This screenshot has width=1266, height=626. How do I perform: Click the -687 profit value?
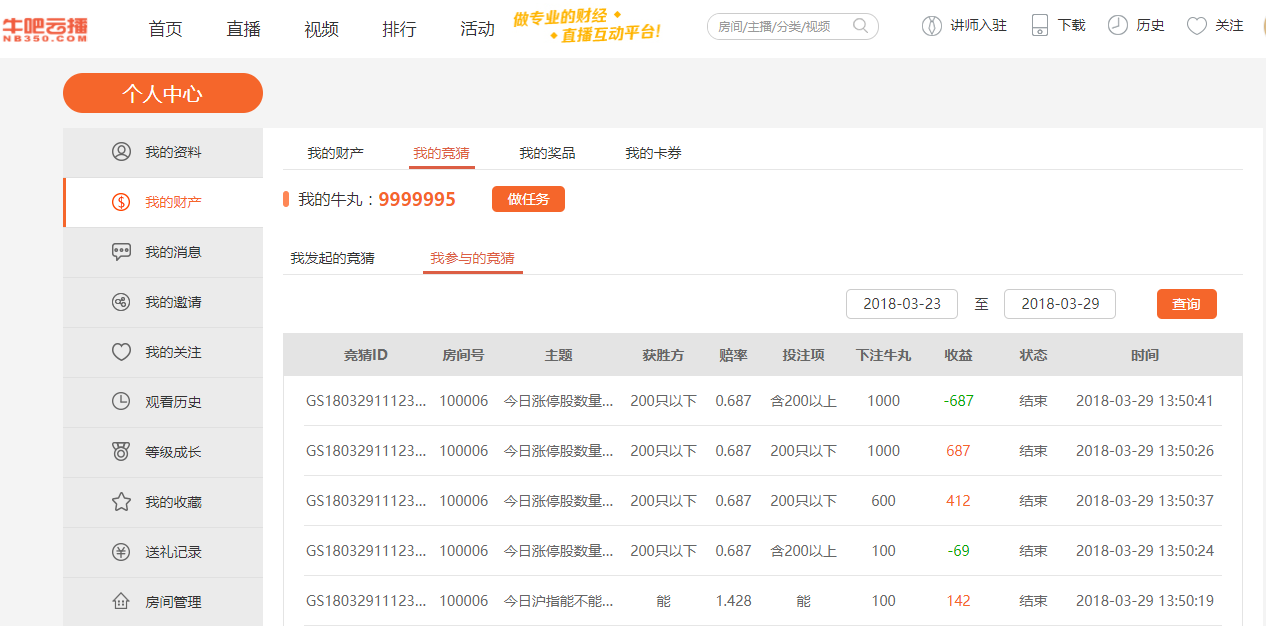tap(958, 401)
